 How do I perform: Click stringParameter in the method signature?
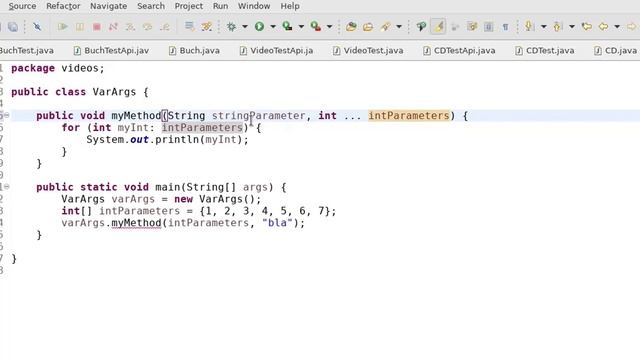pos(258,116)
